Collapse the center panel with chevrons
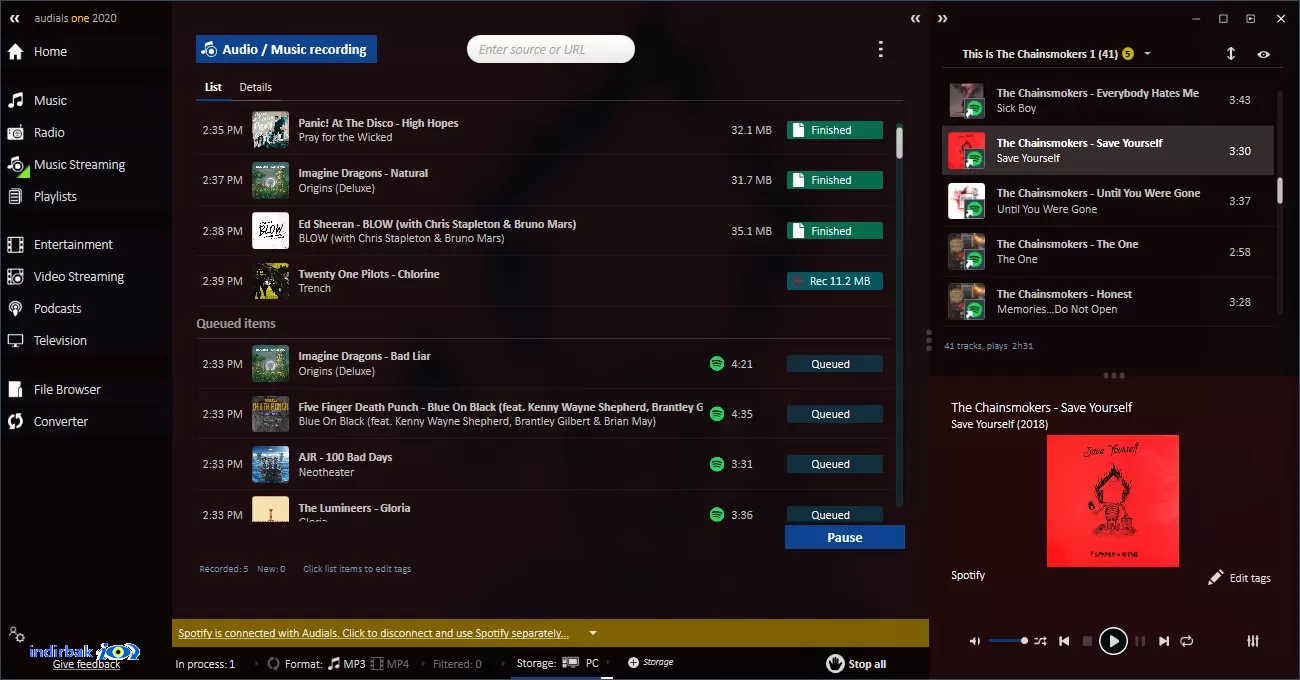The height and width of the screenshot is (680, 1300). click(x=915, y=18)
